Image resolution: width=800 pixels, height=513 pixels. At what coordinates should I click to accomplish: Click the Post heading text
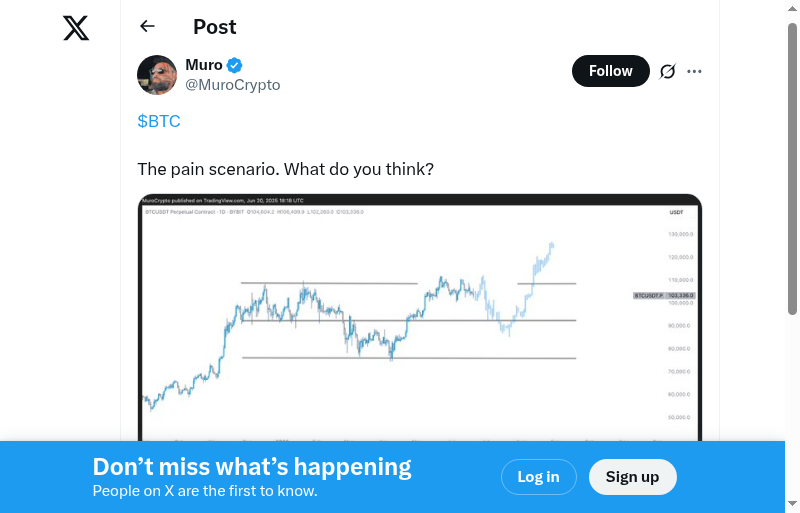215,27
